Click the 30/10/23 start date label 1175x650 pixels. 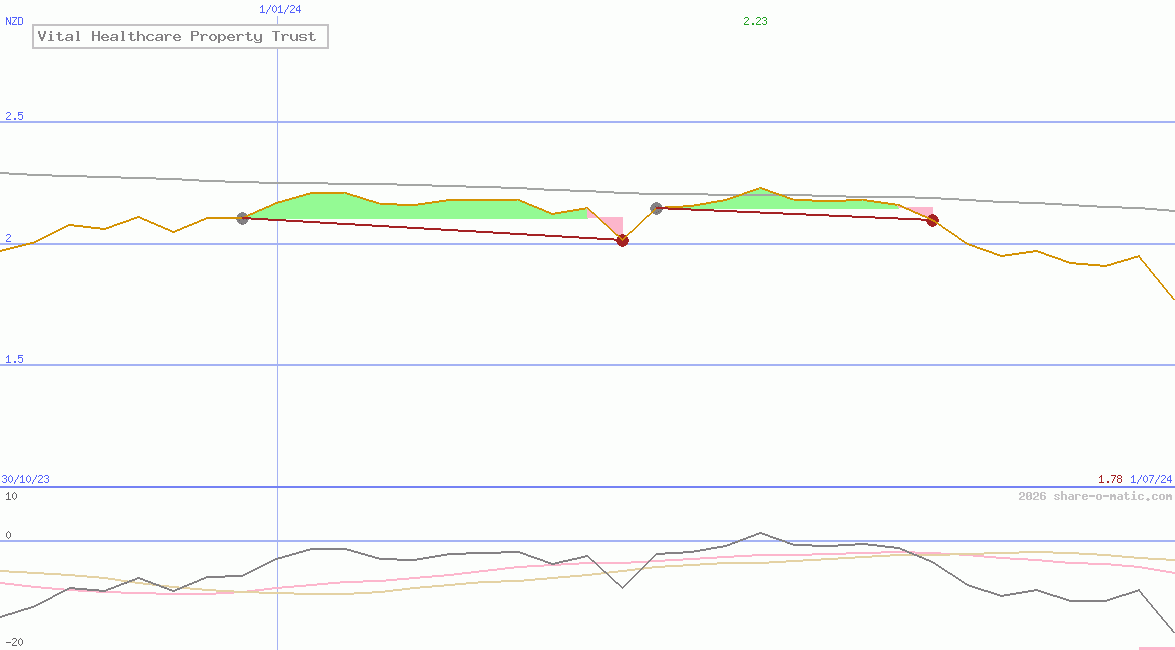[x=25, y=479]
